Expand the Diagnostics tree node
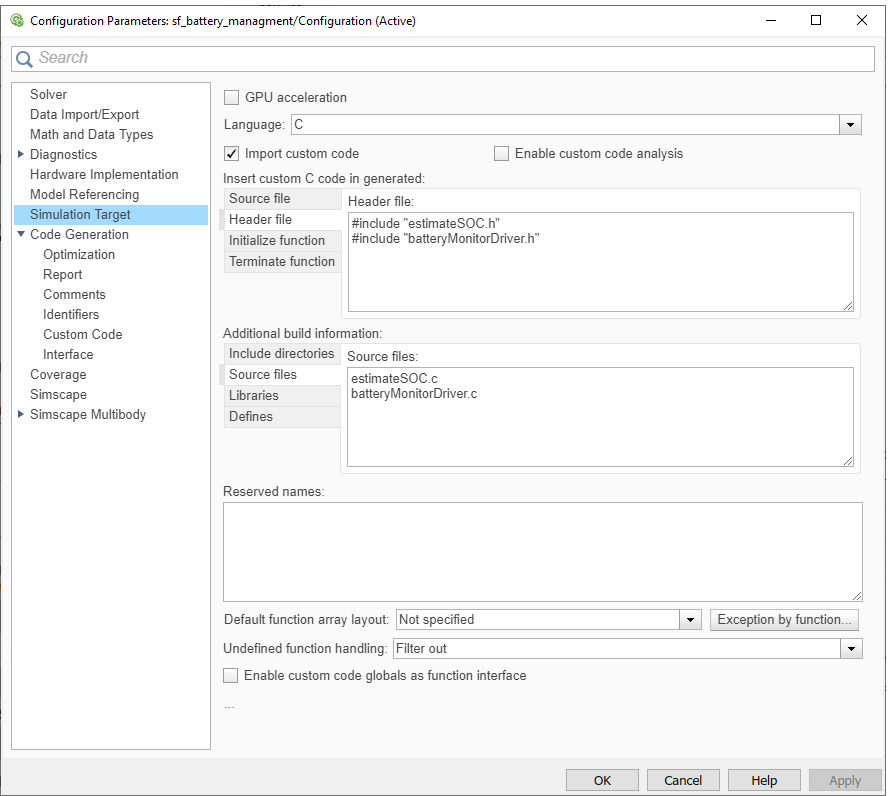Viewport: 890px width, 796px height. click(x=21, y=154)
